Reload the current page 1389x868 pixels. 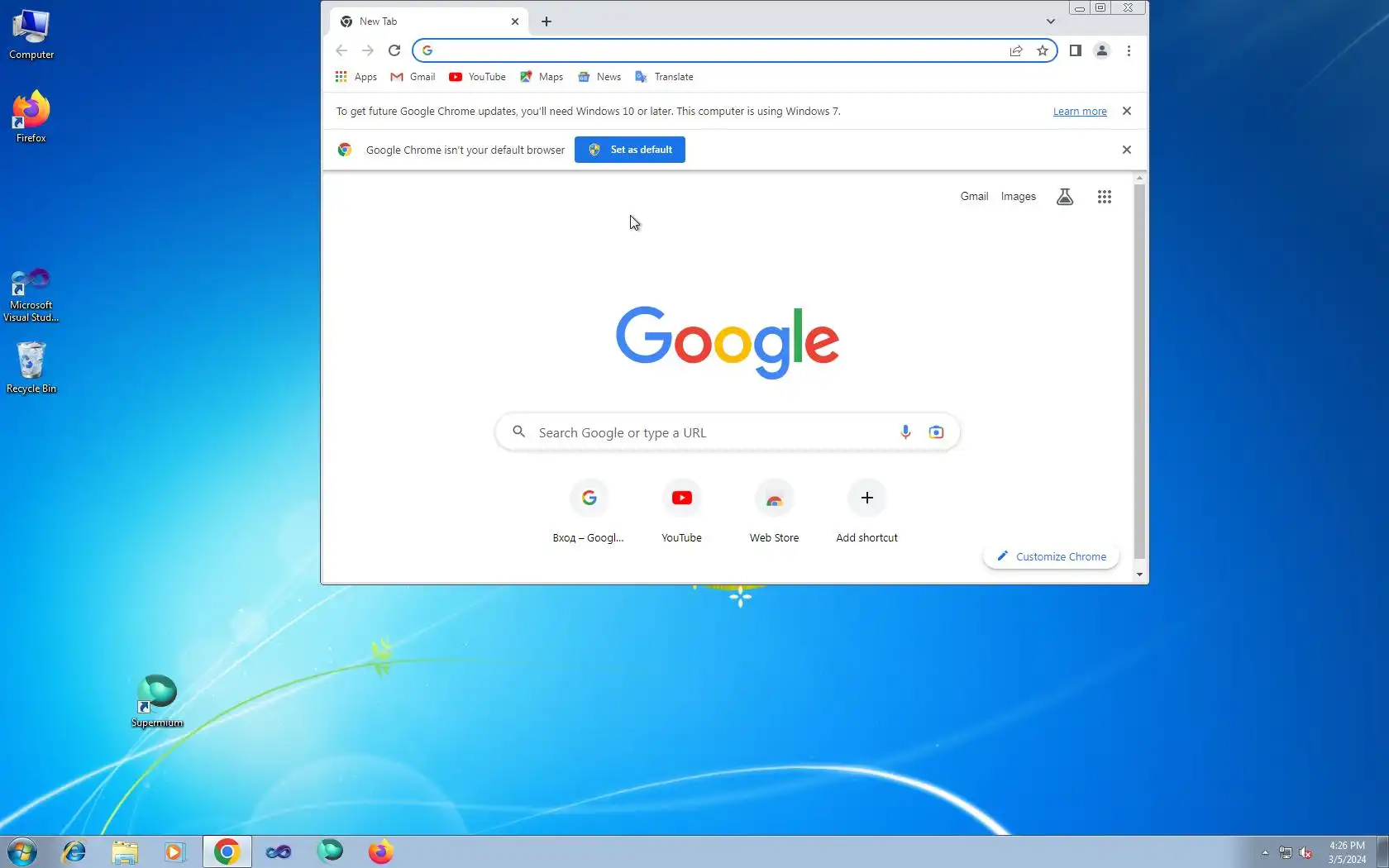[394, 50]
